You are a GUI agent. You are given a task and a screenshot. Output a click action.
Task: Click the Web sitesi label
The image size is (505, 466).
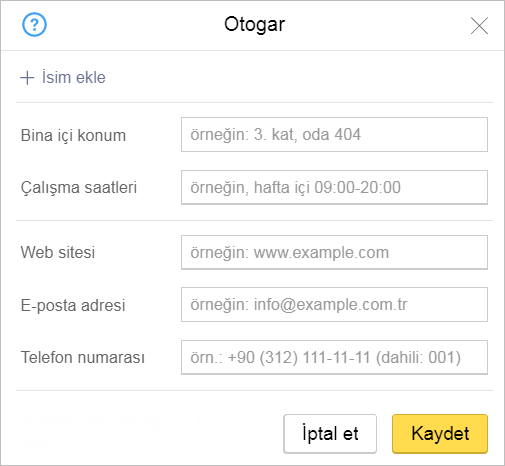(x=58, y=252)
